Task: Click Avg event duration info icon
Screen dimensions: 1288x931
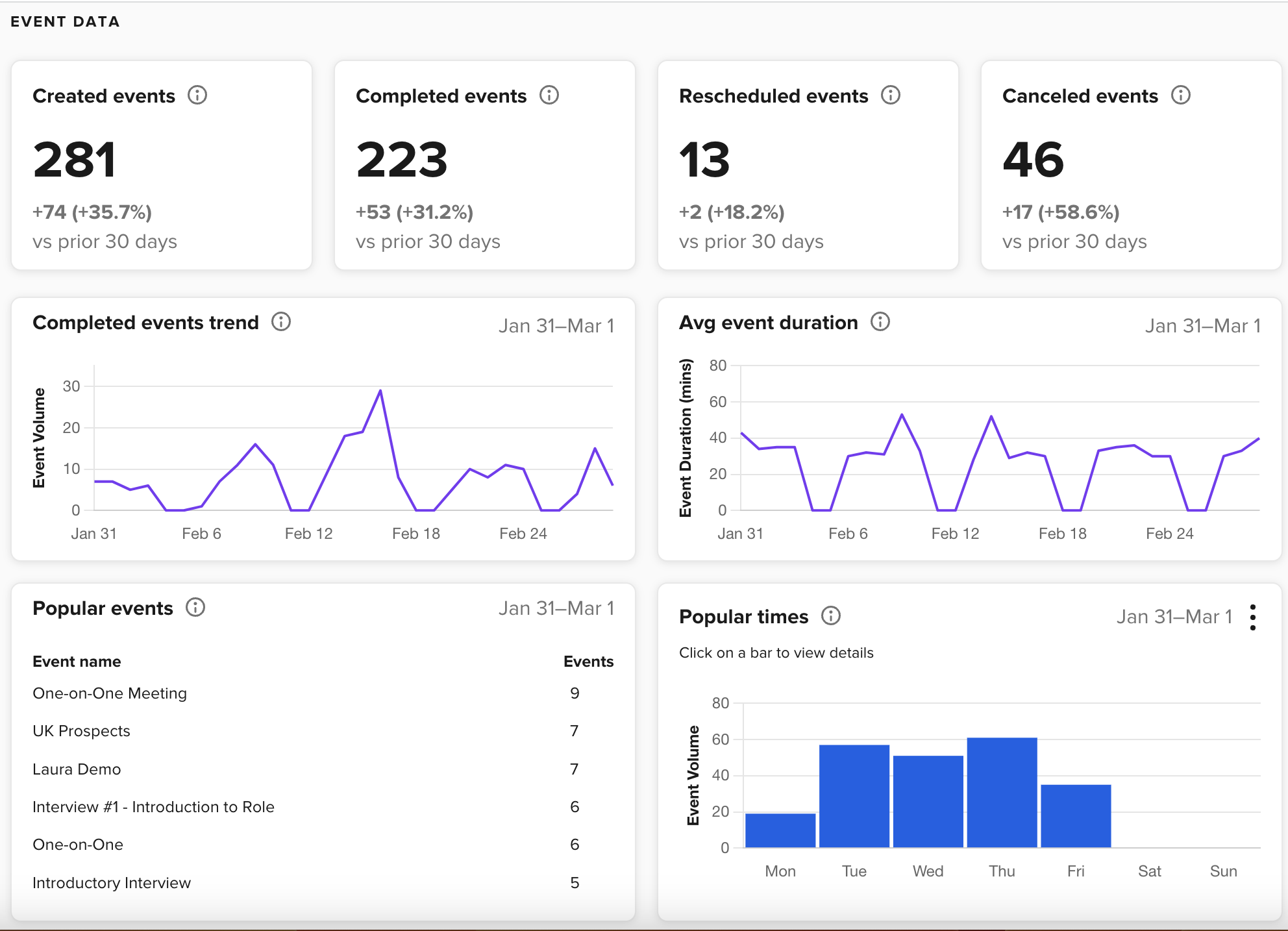Action: pos(880,322)
